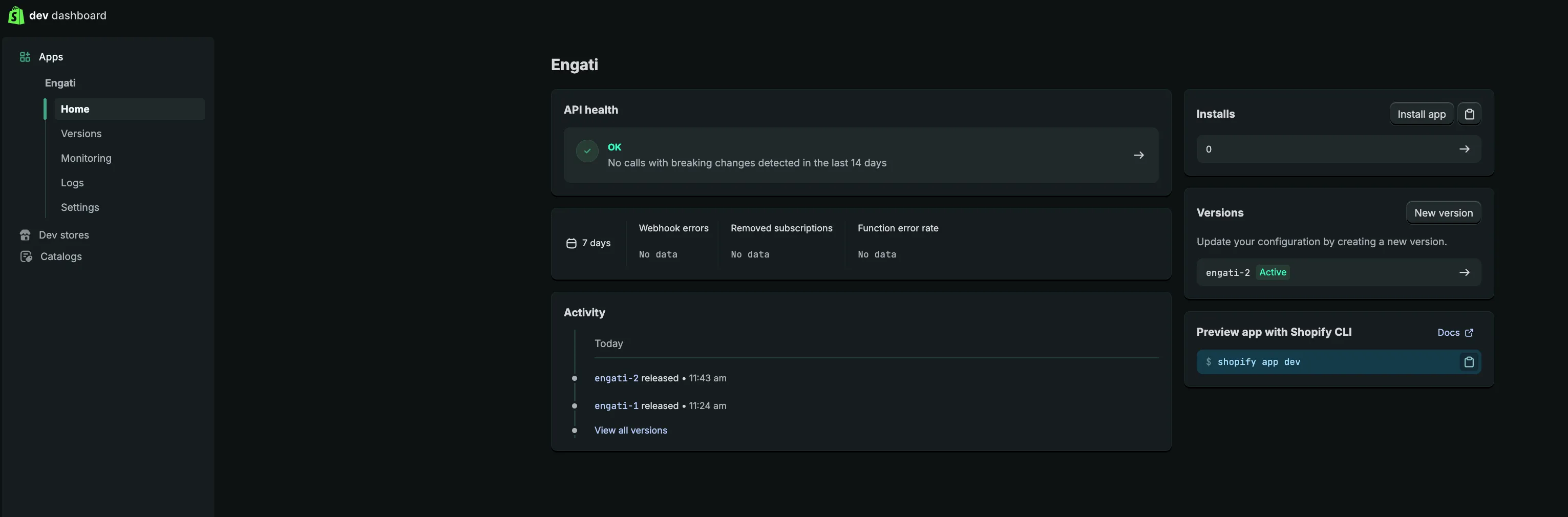The image size is (1568, 517).
Task: Open Logs page from sidebar
Action: pyautogui.click(x=72, y=182)
